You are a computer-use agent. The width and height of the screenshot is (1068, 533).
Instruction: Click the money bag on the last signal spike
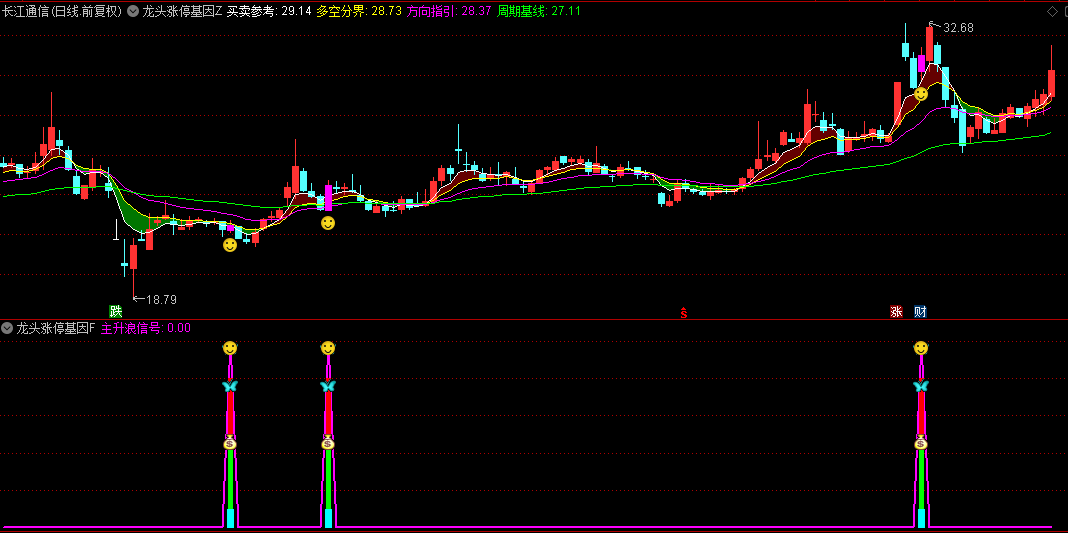point(921,442)
